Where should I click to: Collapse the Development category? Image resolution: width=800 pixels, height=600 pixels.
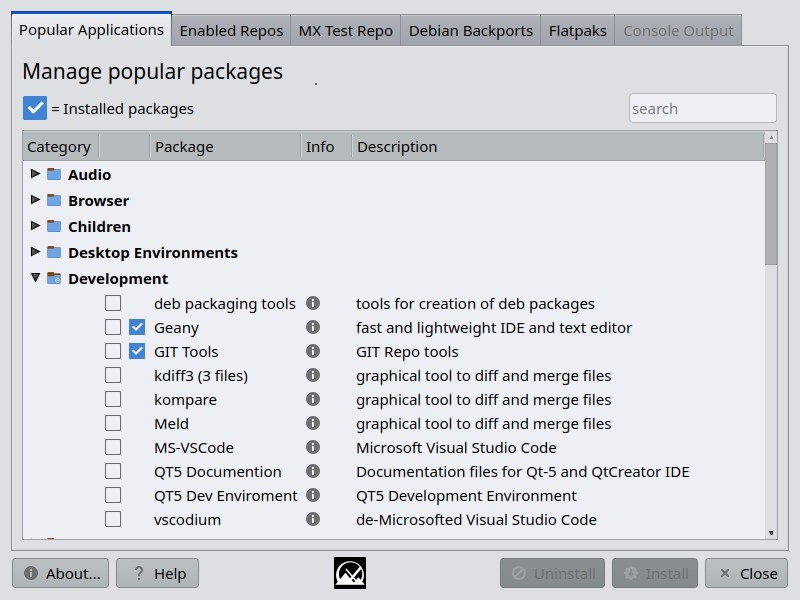point(36,278)
